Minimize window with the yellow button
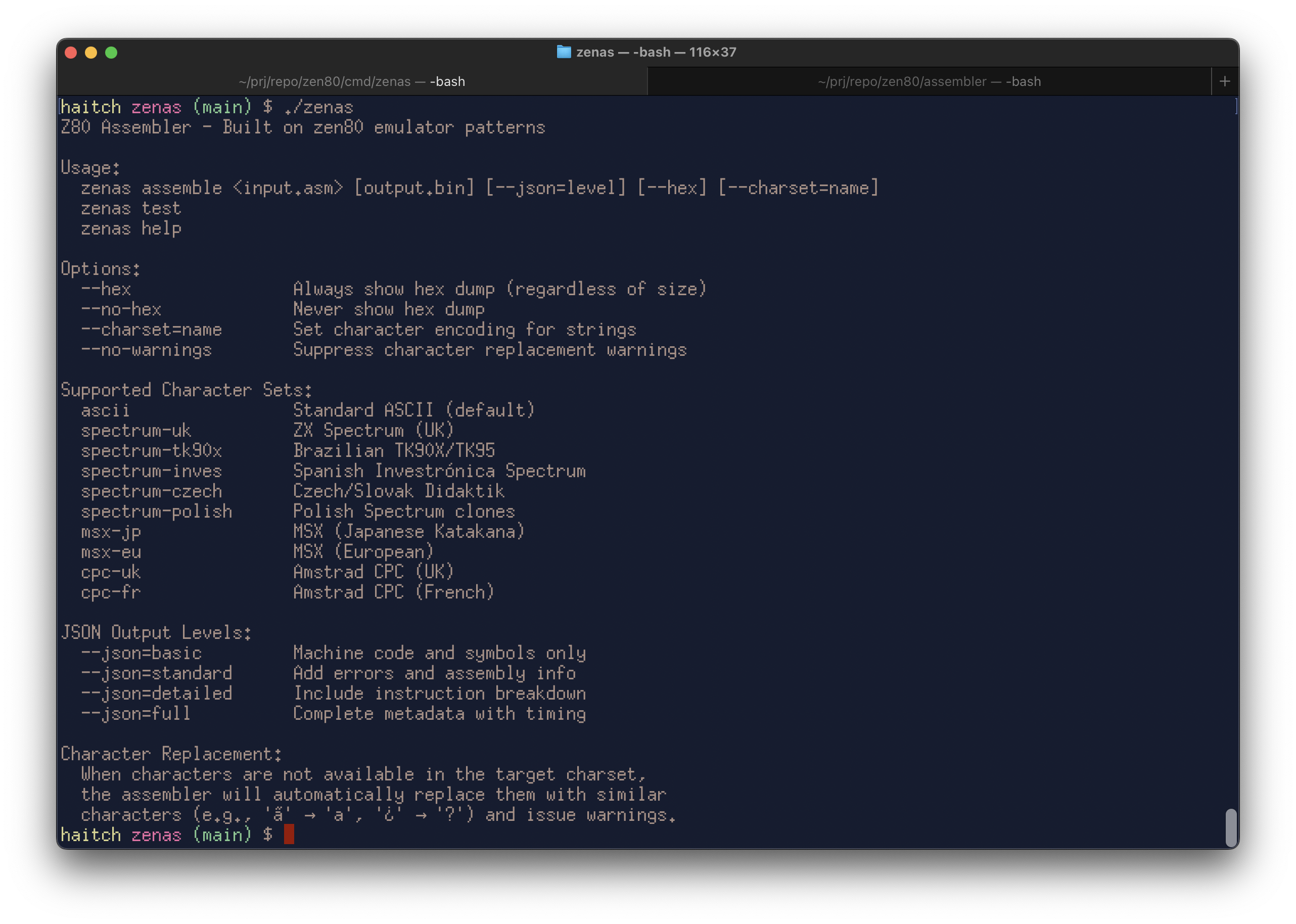This screenshot has width=1296, height=924. point(91,53)
